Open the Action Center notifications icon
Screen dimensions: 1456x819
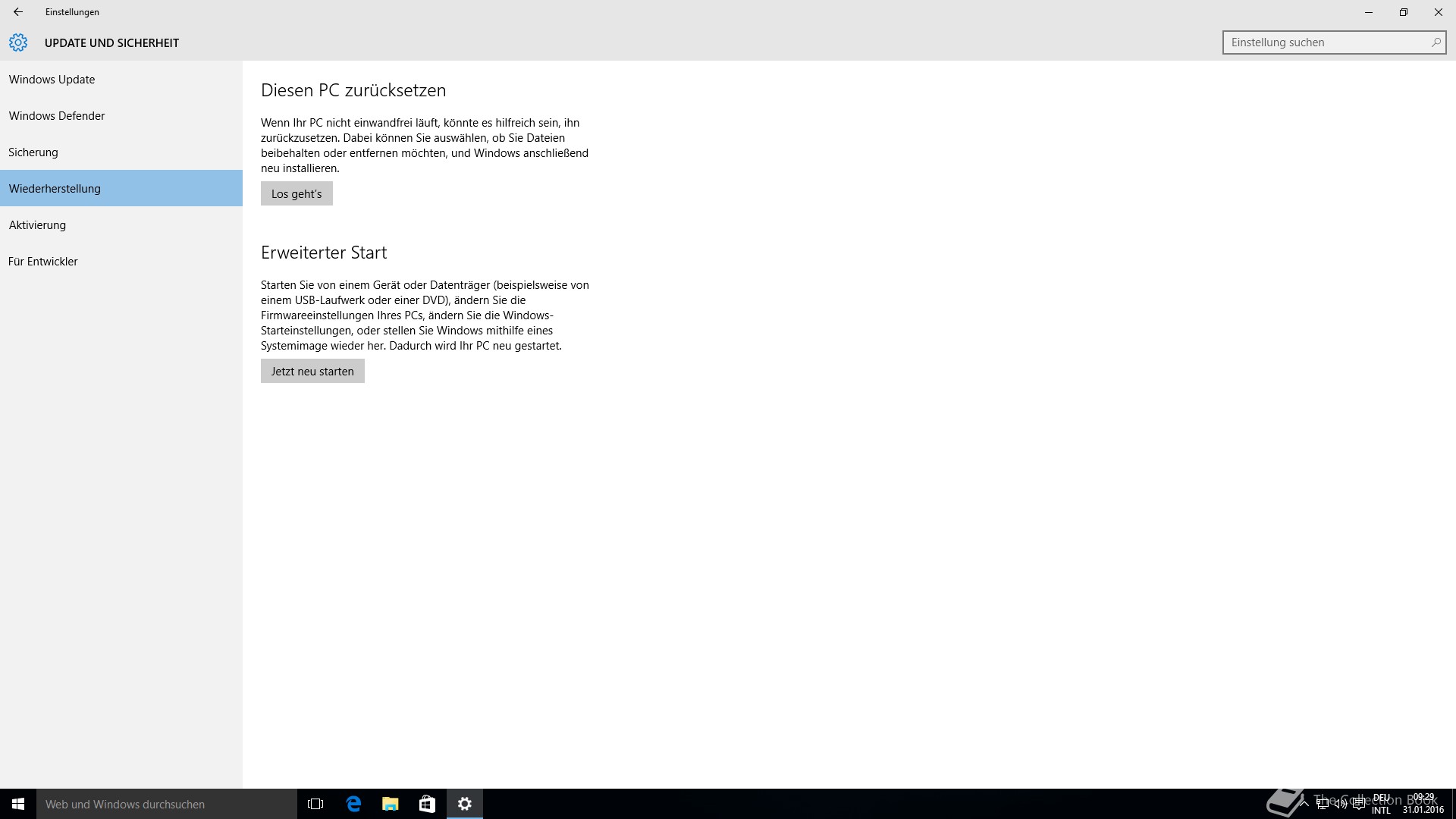1359,804
